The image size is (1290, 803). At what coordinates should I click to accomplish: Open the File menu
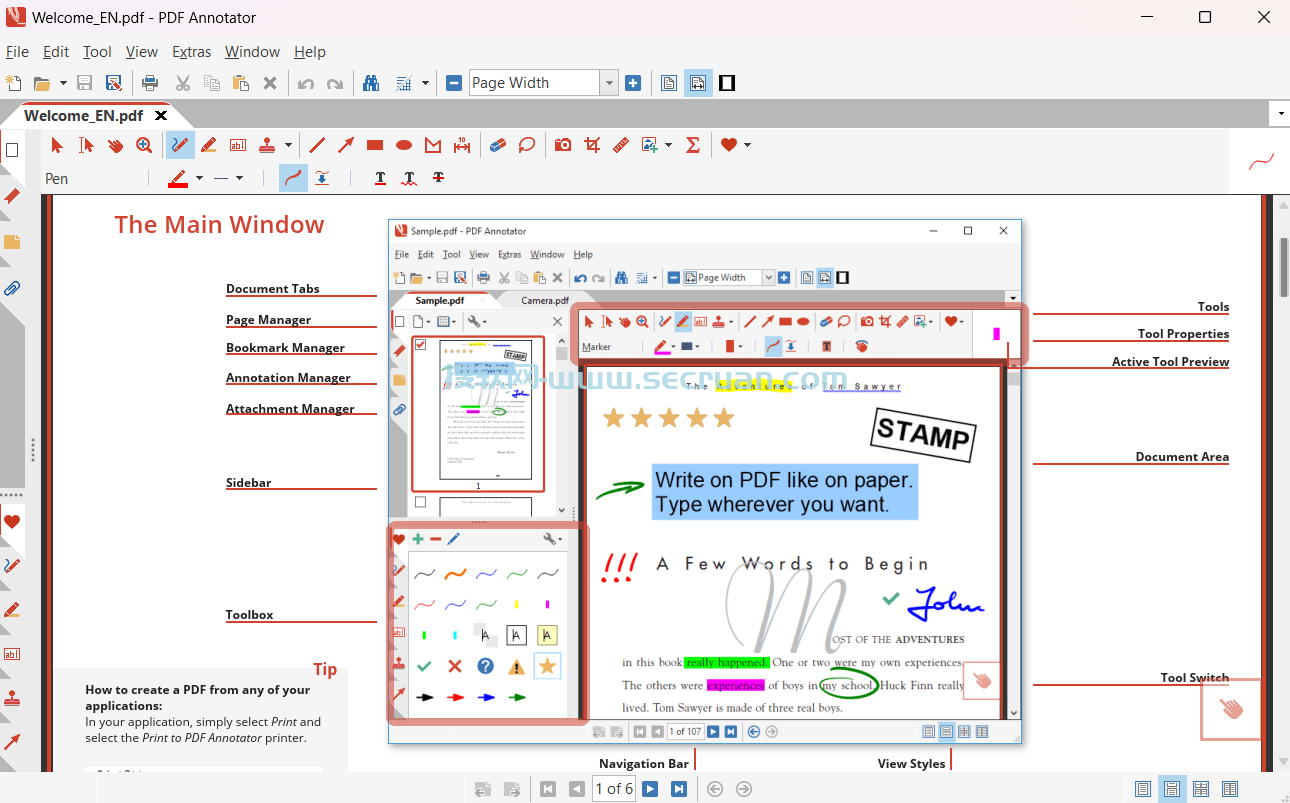tap(17, 52)
